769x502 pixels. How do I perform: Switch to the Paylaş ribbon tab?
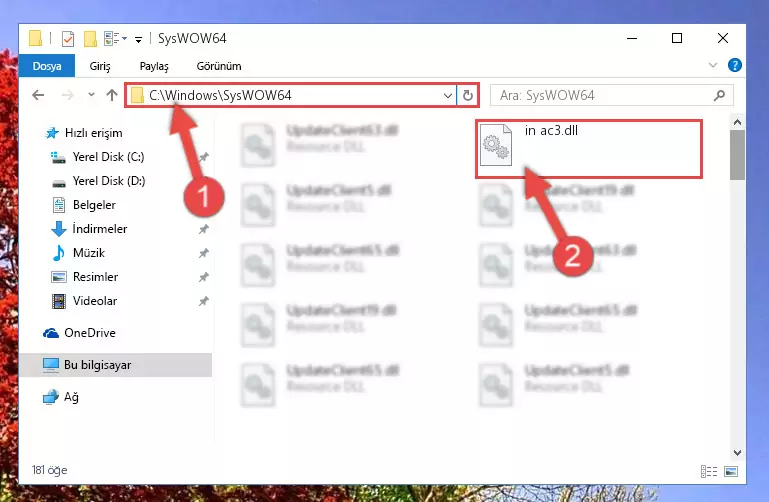(x=154, y=66)
